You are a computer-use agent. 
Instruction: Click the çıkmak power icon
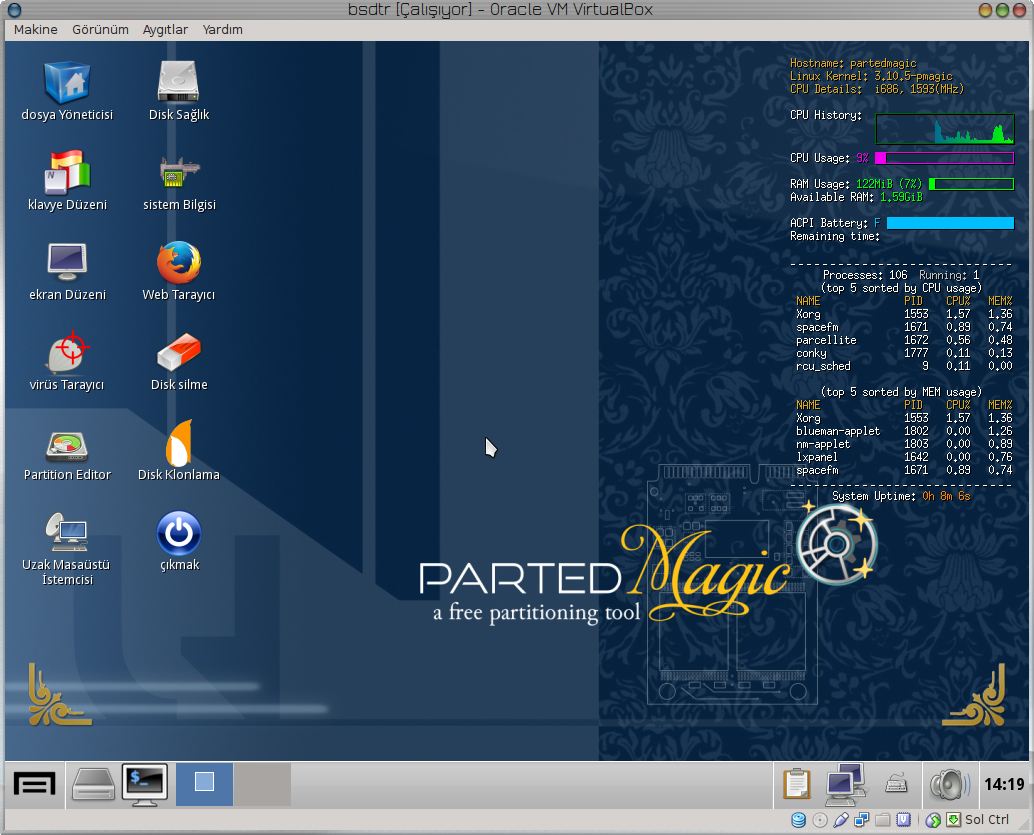[x=179, y=541]
